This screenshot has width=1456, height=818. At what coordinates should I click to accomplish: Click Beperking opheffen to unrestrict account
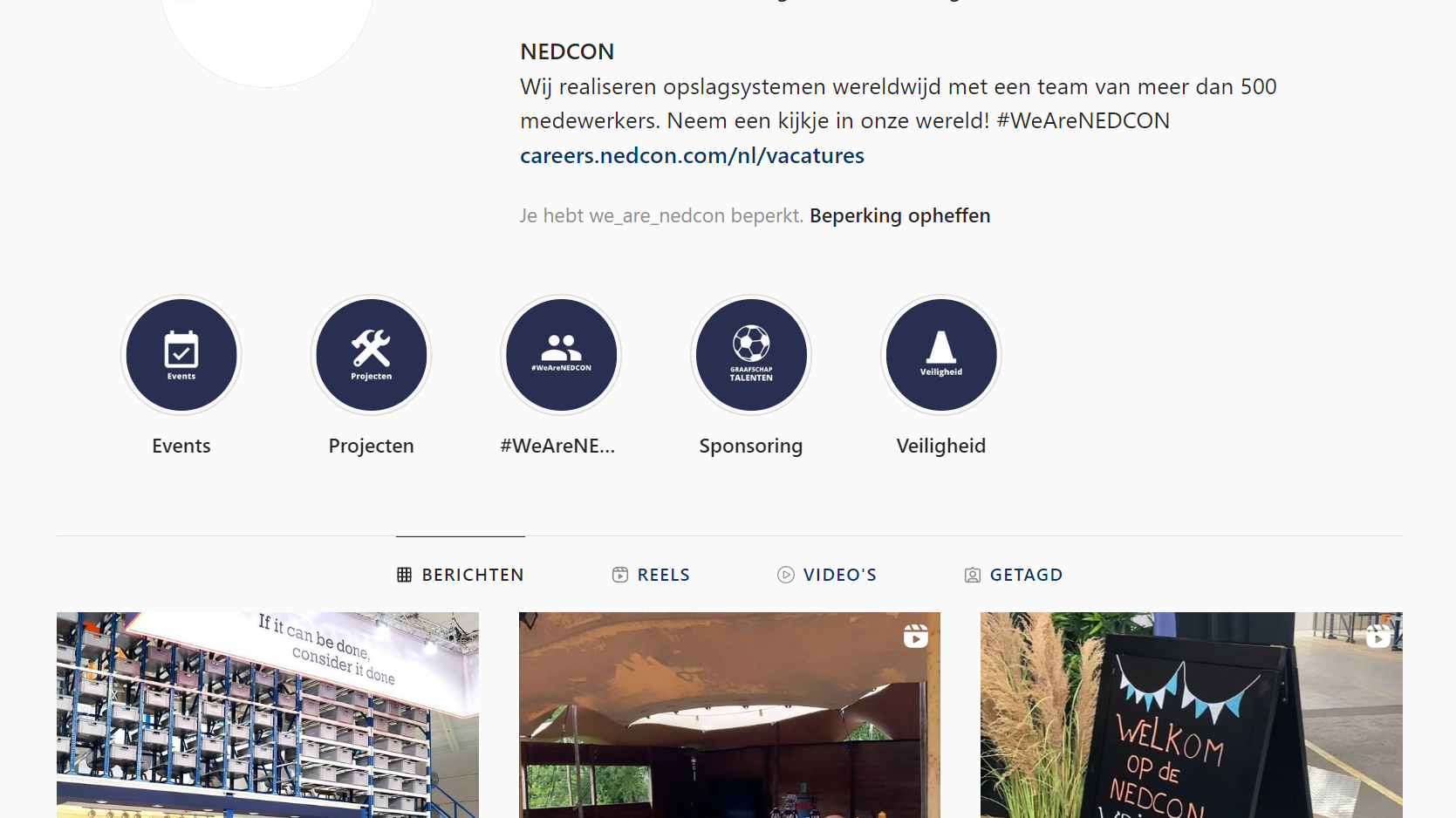tap(900, 215)
